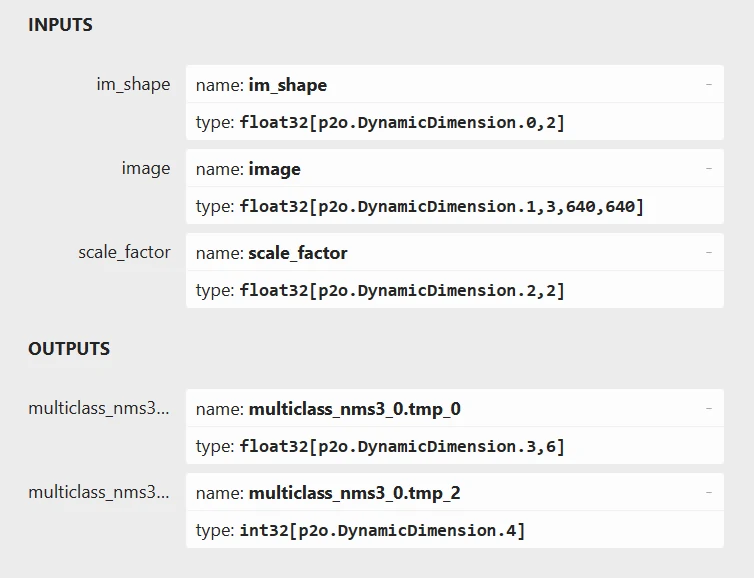The height and width of the screenshot is (578, 754).
Task: Click the image label on the left
Action: point(146,168)
